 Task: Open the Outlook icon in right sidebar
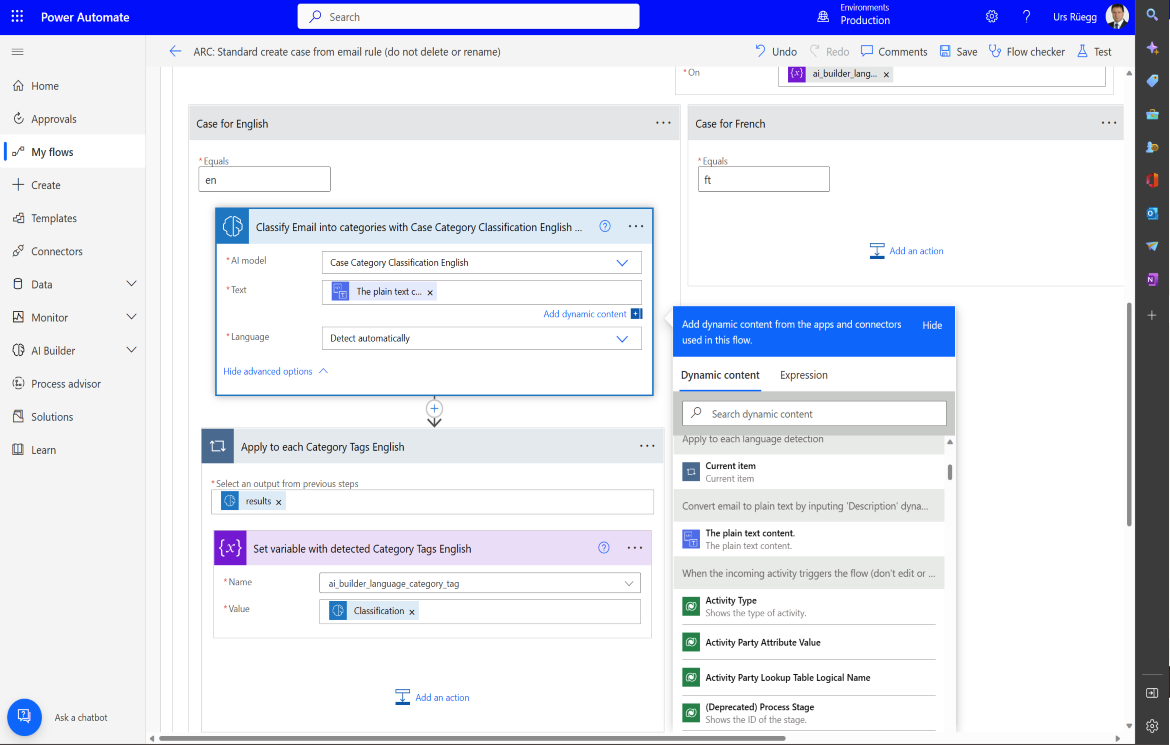pos(1152,213)
